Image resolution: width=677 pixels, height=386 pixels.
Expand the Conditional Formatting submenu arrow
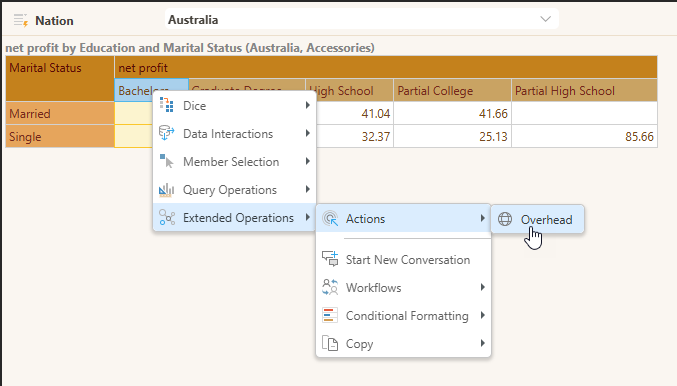pyautogui.click(x=483, y=315)
